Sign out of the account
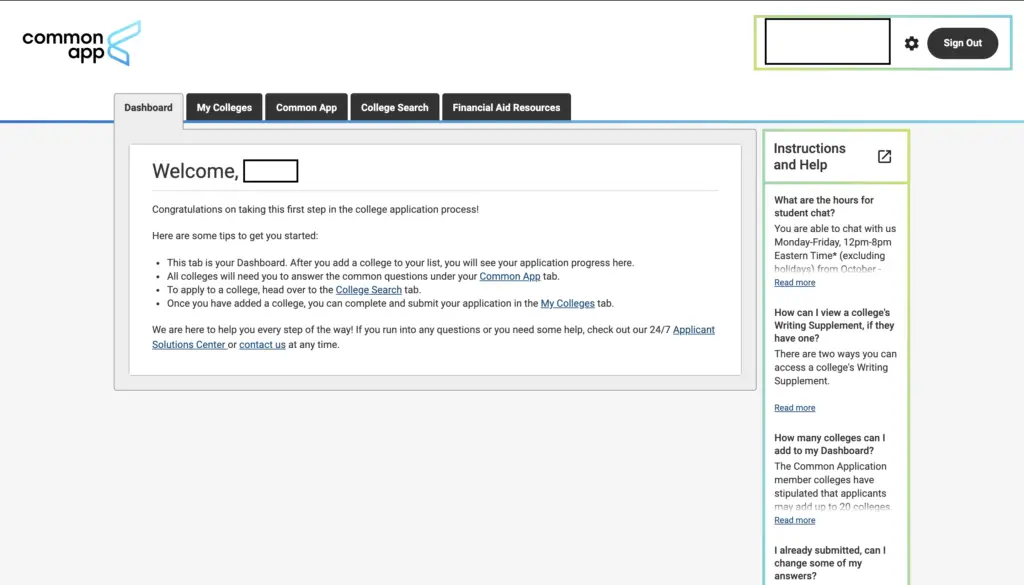This screenshot has width=1024, height=585. click(962, 43)
